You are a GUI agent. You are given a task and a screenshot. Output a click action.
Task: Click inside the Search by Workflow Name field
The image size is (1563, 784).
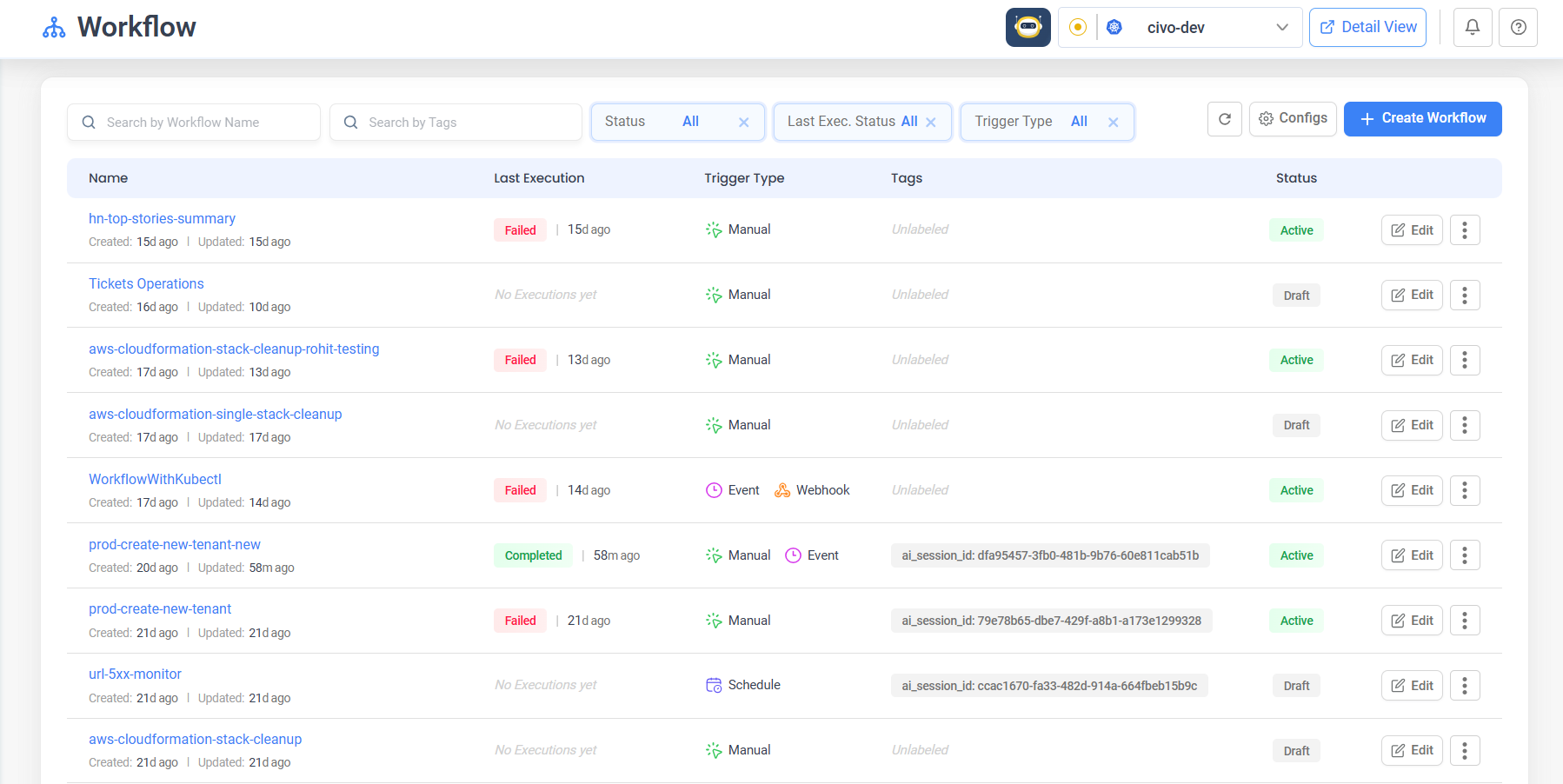[193, 122]
